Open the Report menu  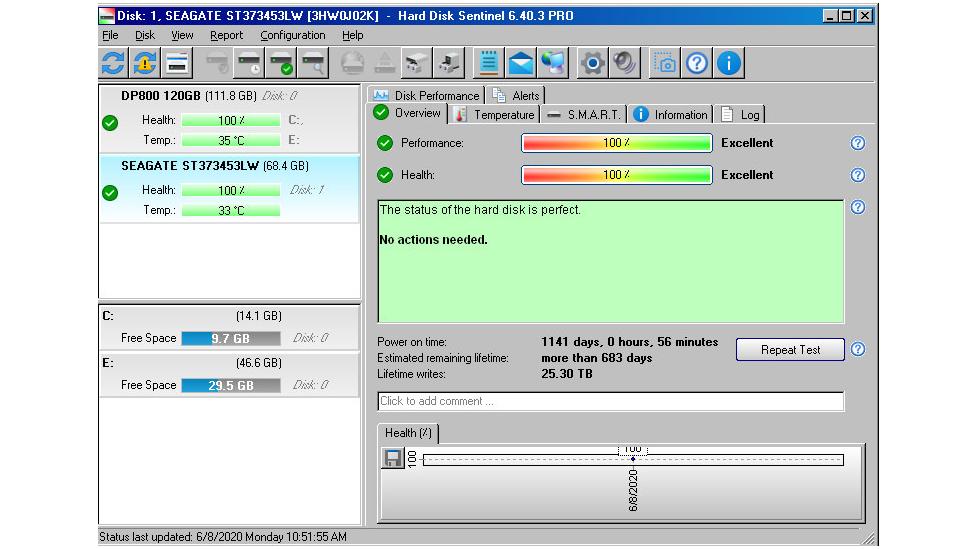tap(226, 35)
